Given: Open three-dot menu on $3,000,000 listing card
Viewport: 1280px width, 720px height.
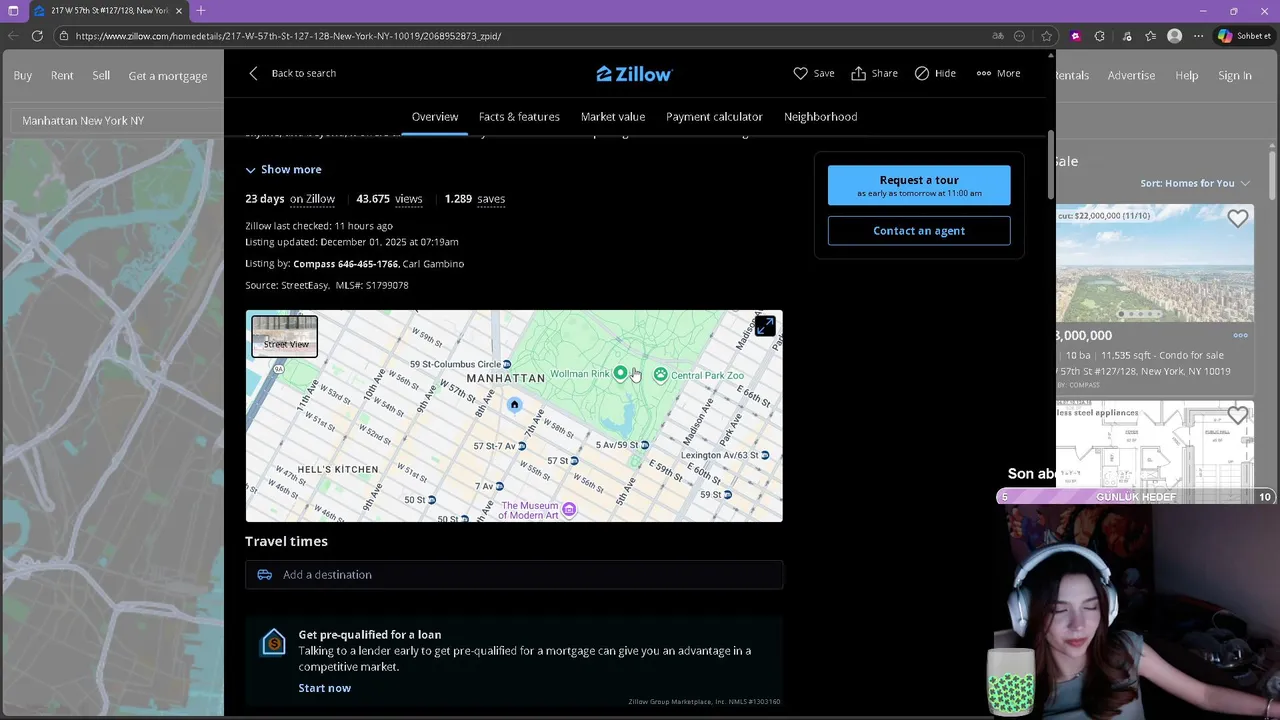Looking at the screenshot, I should tap(1240, 335).
